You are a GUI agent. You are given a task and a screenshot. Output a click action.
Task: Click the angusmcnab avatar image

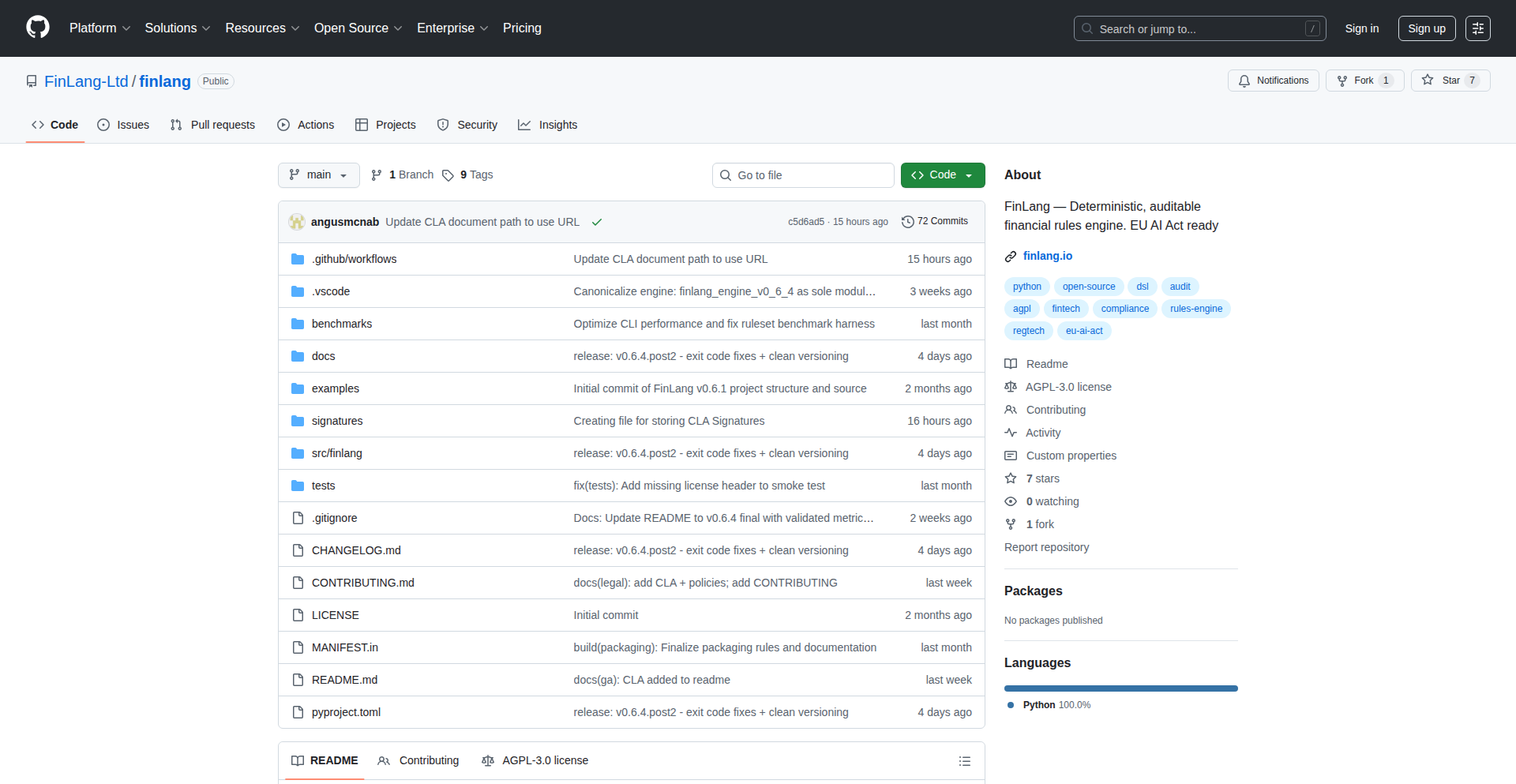[x=297, y=222]
